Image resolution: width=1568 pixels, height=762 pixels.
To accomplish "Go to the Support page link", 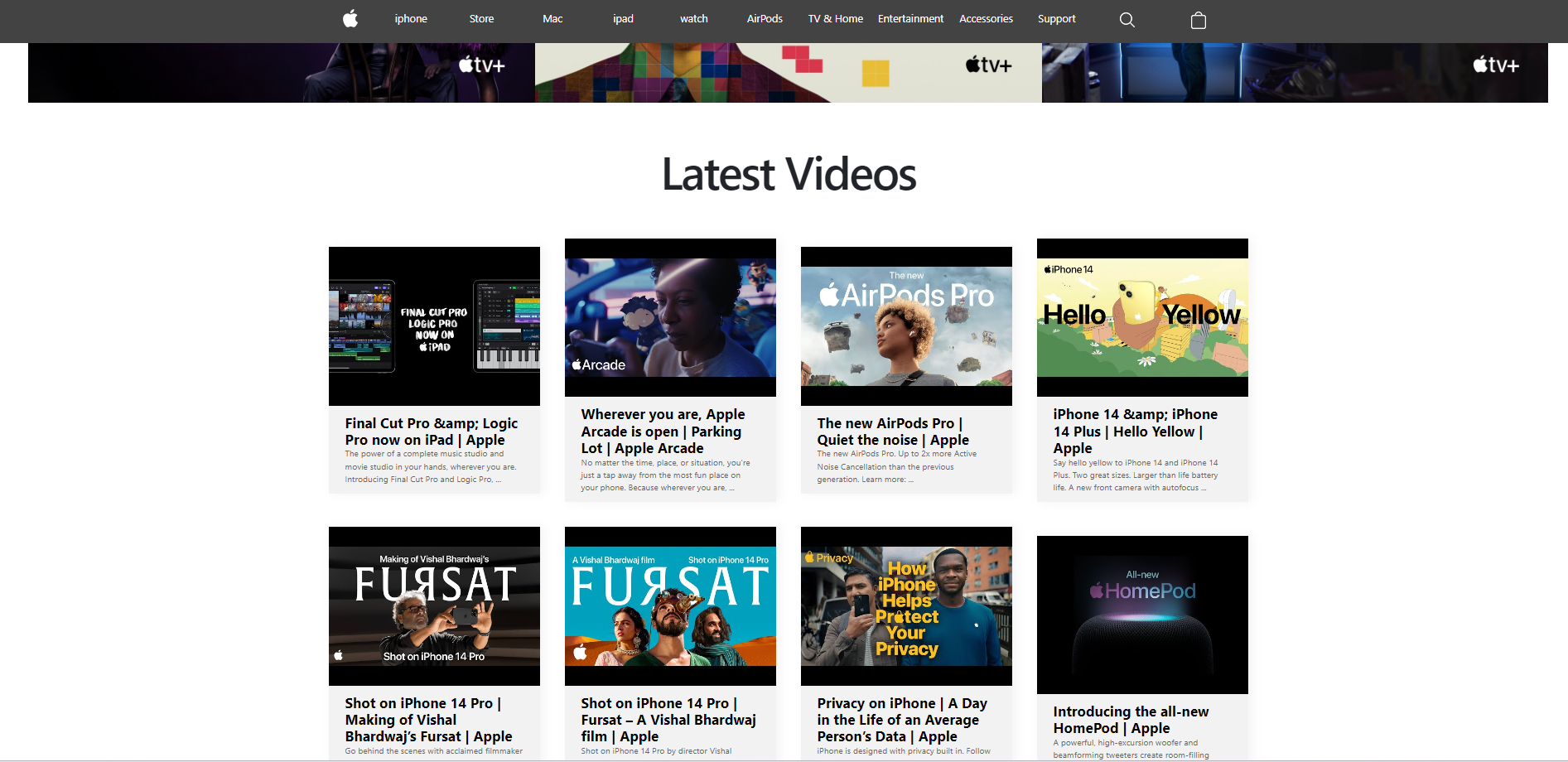I will tap(1056, 19).
